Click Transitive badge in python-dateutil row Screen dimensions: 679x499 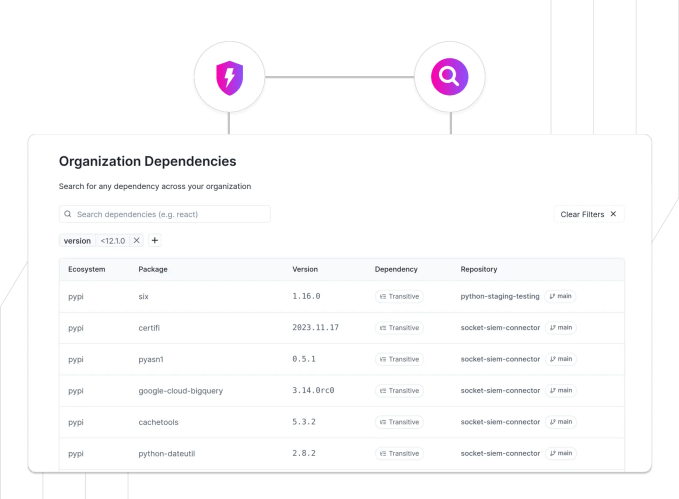[399, 453]
